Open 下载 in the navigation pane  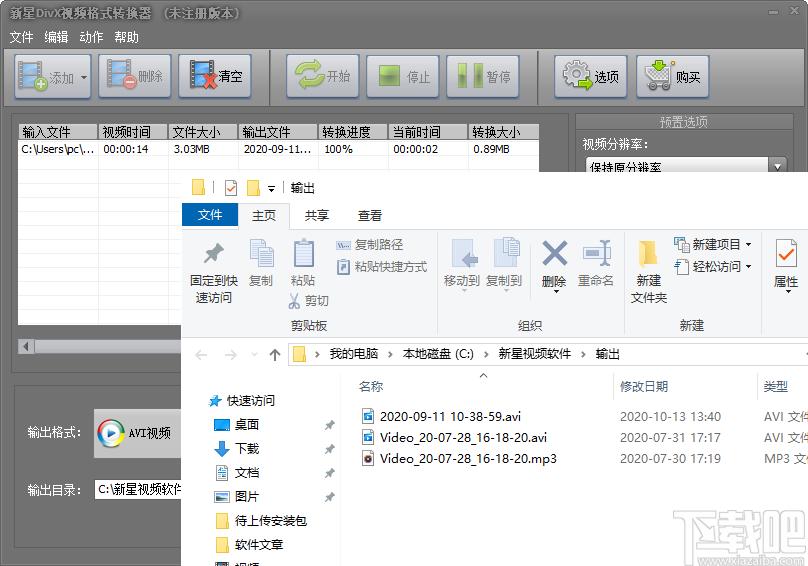click(x=237, y=448)
